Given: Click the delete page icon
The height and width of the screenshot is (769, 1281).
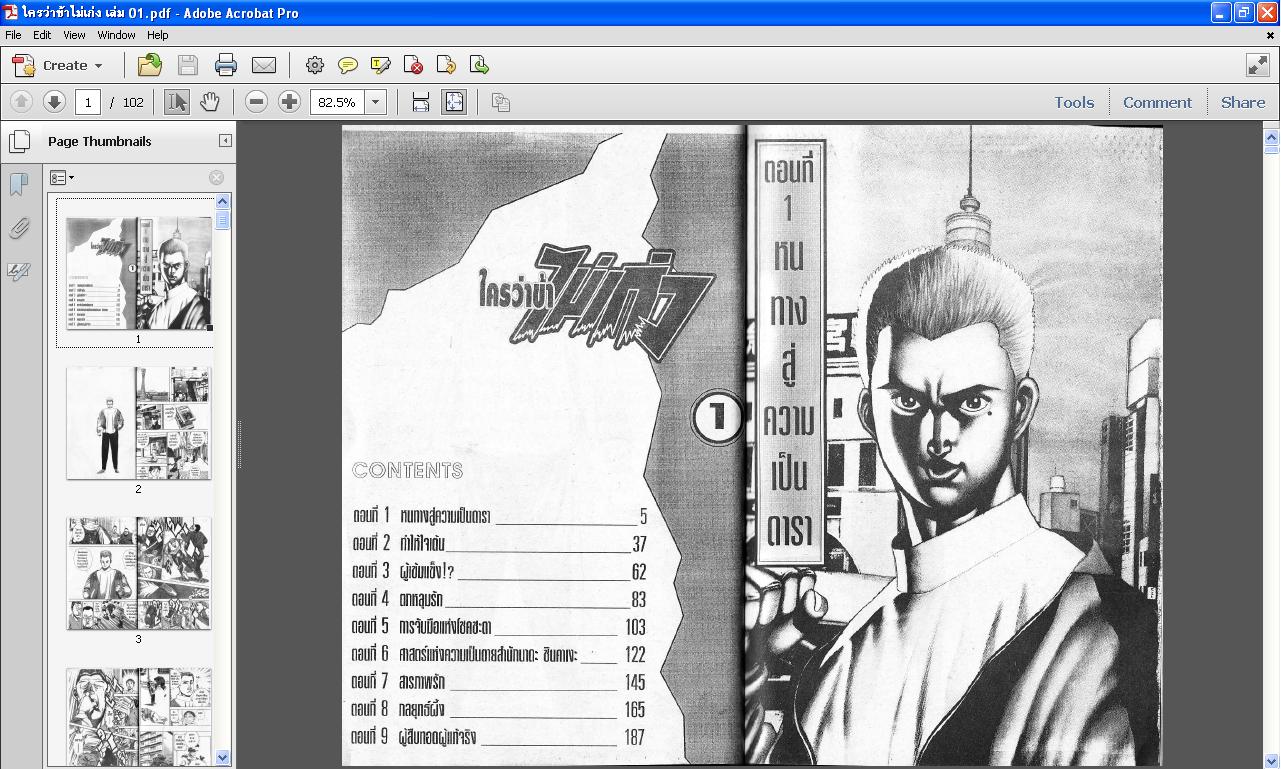Looking at the screenshot, I should [x=413, y=65].
